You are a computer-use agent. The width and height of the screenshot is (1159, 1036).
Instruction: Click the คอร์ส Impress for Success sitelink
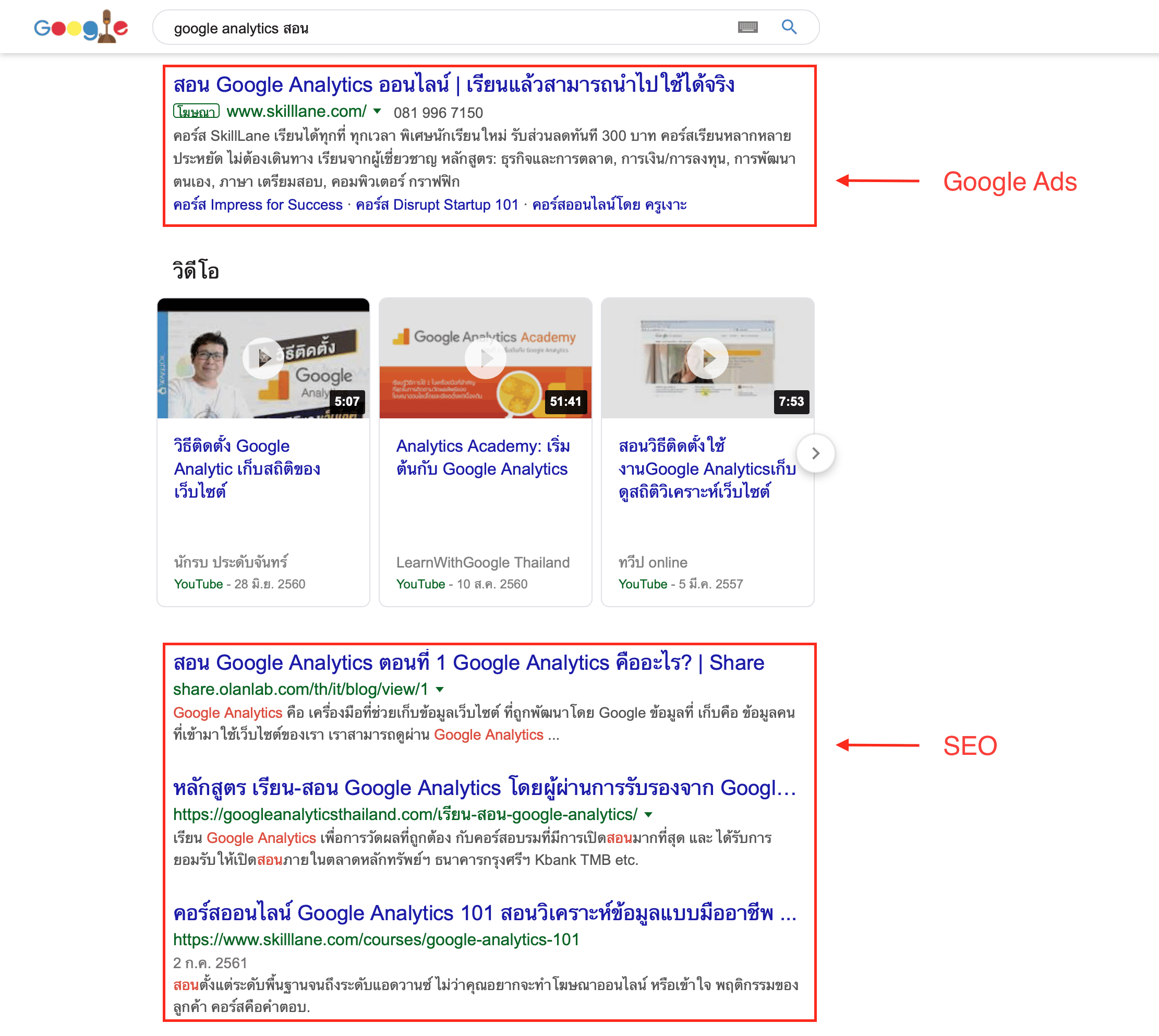[x=257, y=204]
